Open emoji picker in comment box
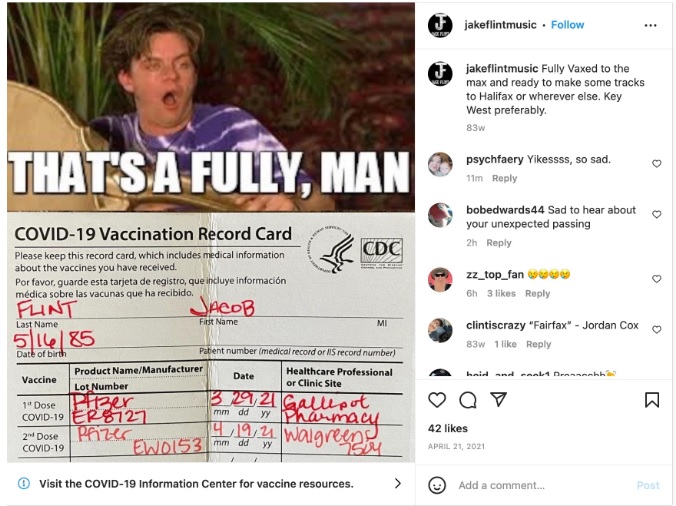The width and height of the screenshot is (676, 506). pos(437,485)
